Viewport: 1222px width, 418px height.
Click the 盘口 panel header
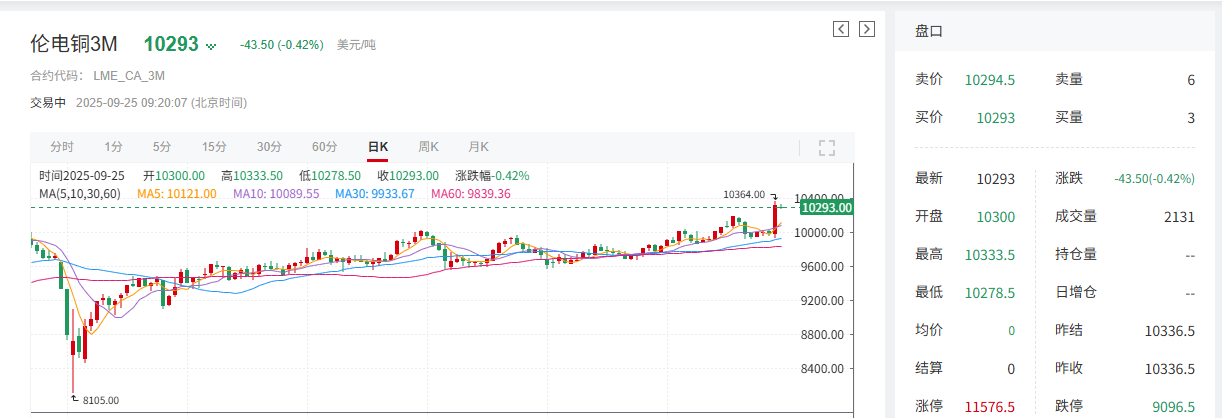coord(929,32)
